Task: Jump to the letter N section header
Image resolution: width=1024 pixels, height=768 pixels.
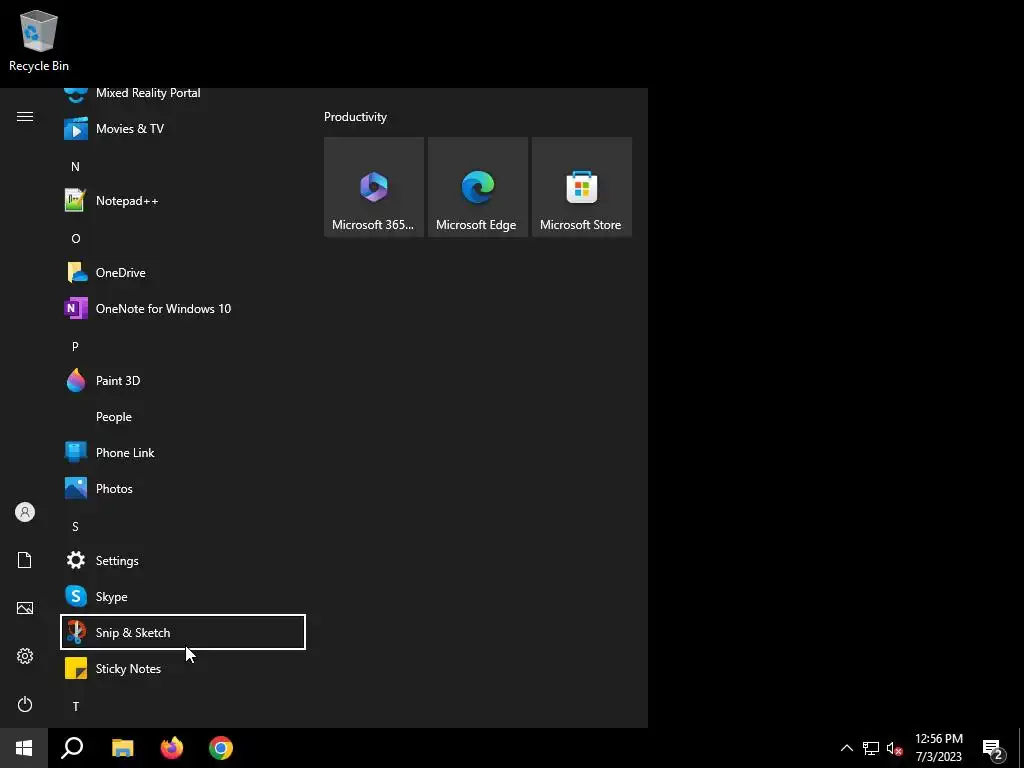Action: [75, 167]
